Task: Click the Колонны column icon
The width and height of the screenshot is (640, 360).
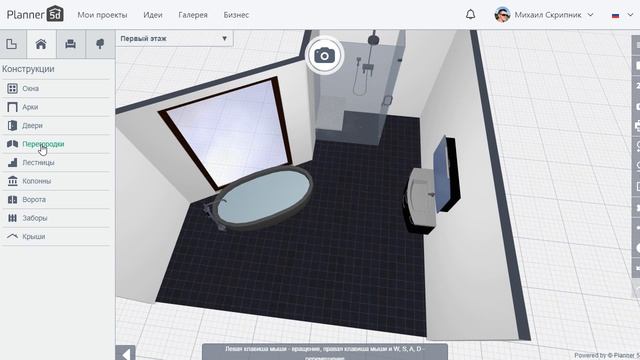Action: tap(13, 181)
